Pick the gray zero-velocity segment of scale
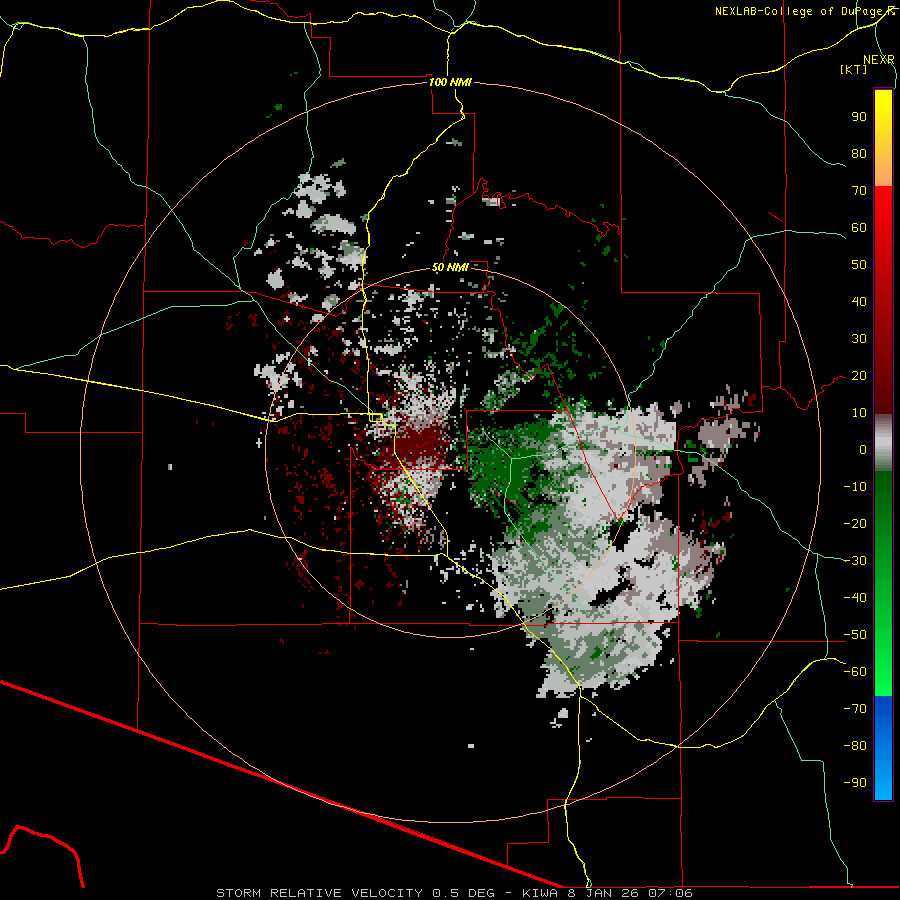 point(883,443)
